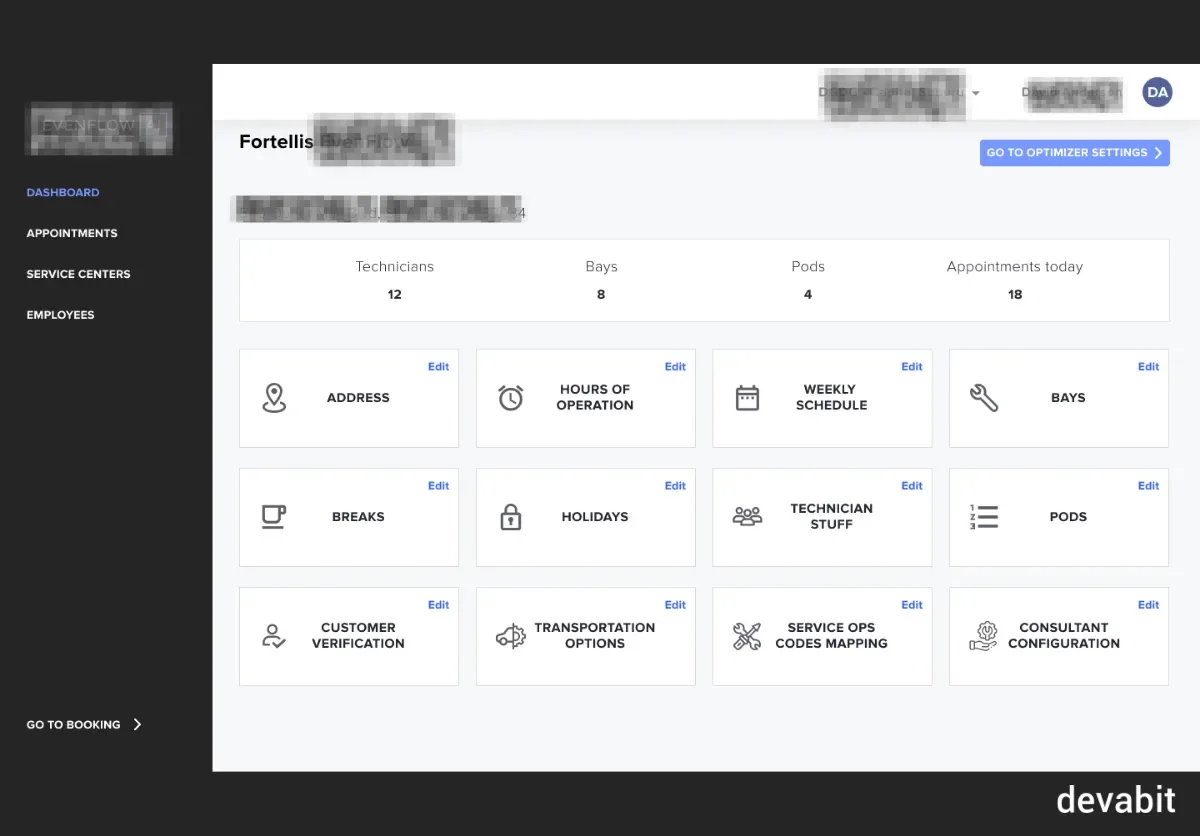This screenshot has height=836, width=1200.
Task: Click the Service Ops Codes tools icon
Action: [x=747, y=636]
